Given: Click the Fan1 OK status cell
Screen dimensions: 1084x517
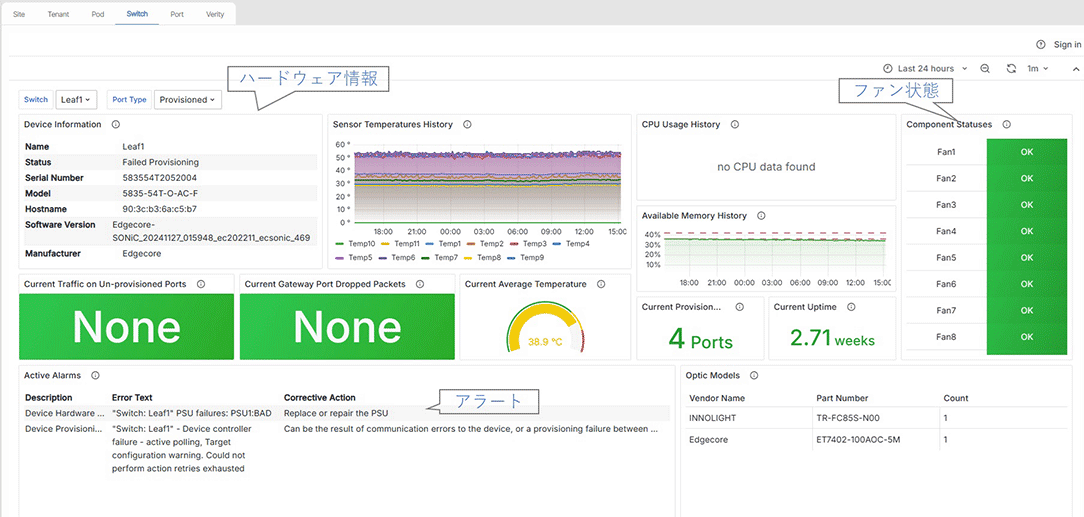Looking at the screenshot, I should [1027, 152].
